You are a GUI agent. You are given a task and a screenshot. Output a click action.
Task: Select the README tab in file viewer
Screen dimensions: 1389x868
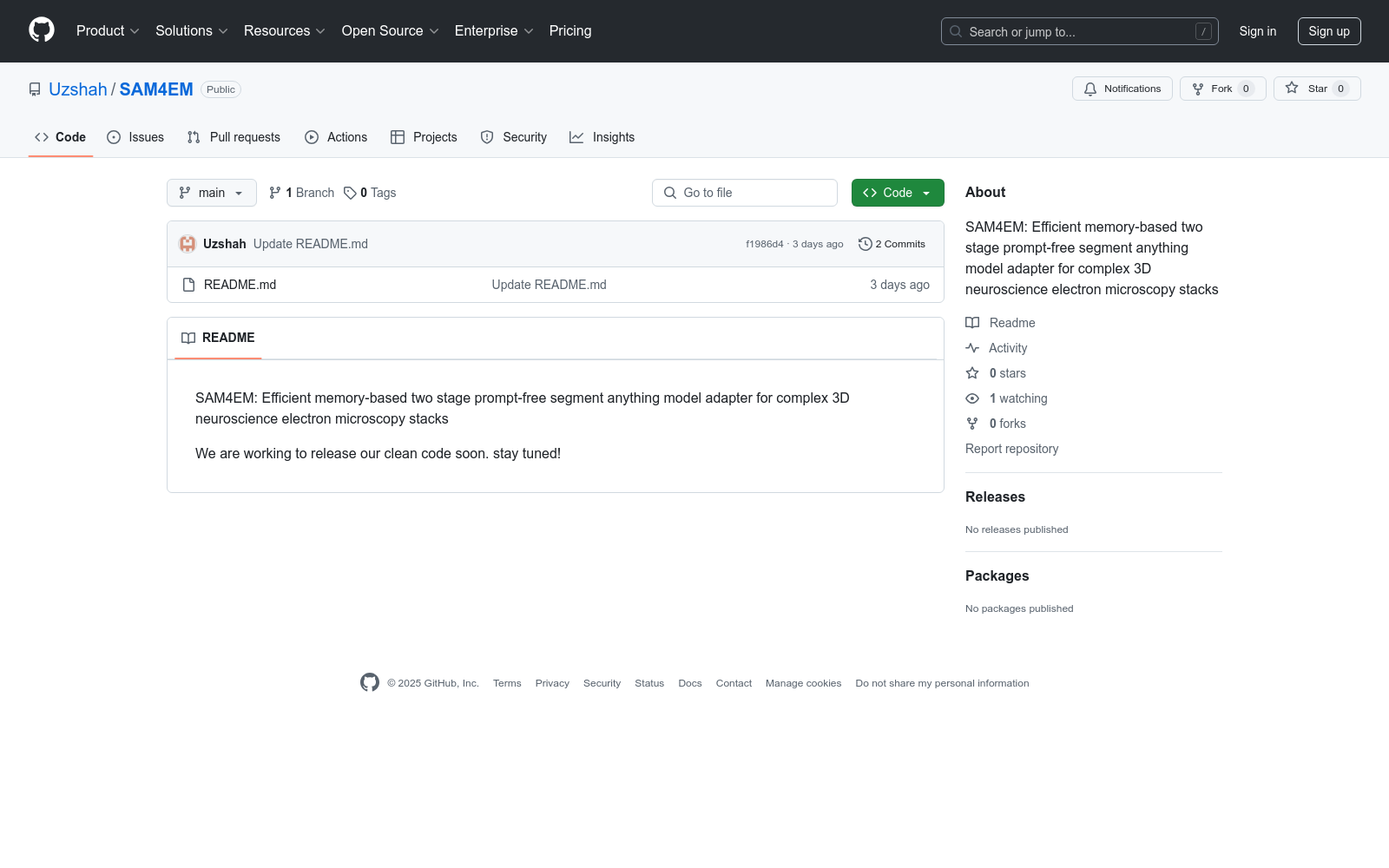click(x=218, y=338)
